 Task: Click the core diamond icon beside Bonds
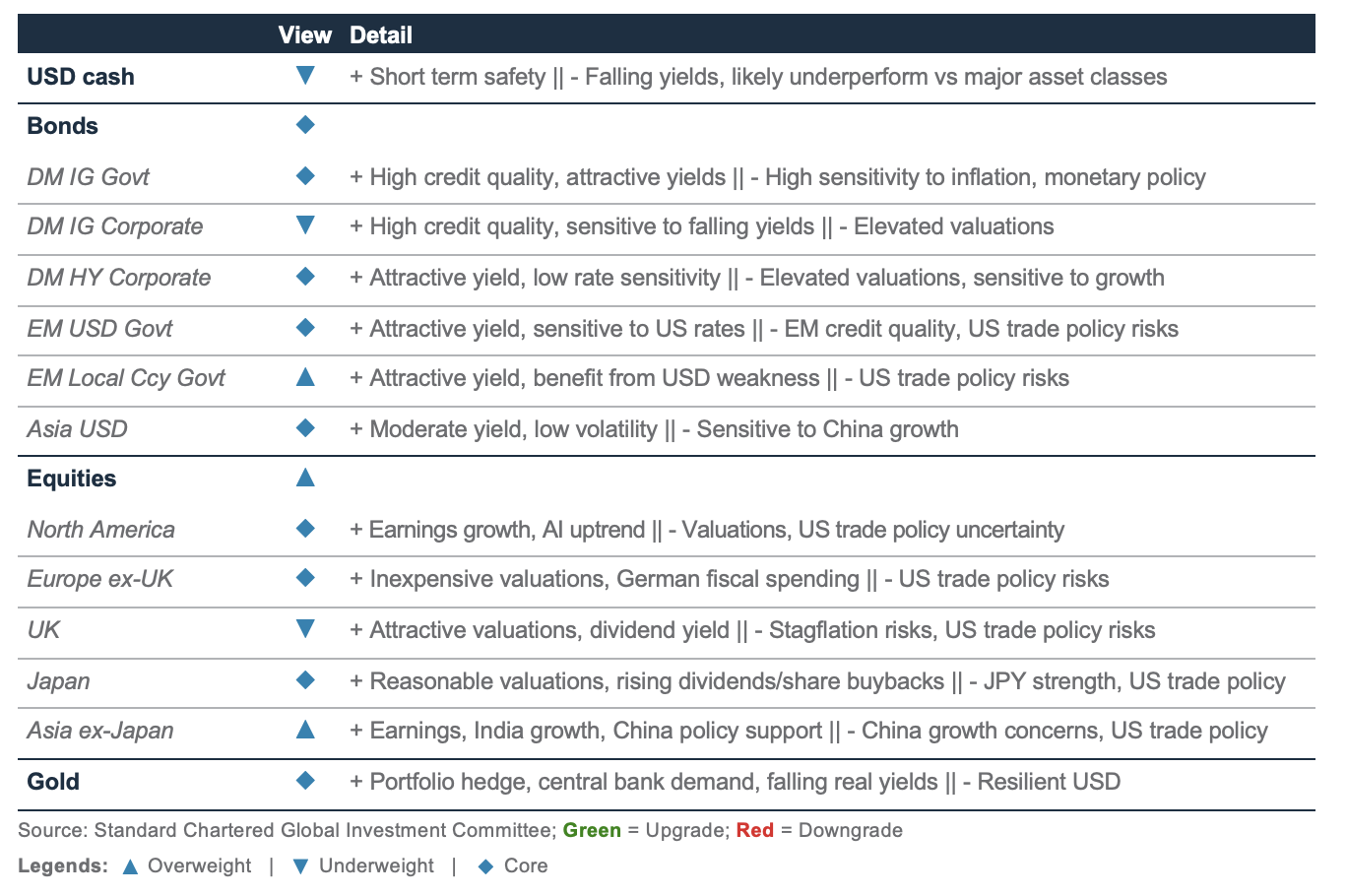(x=305, y=125)
